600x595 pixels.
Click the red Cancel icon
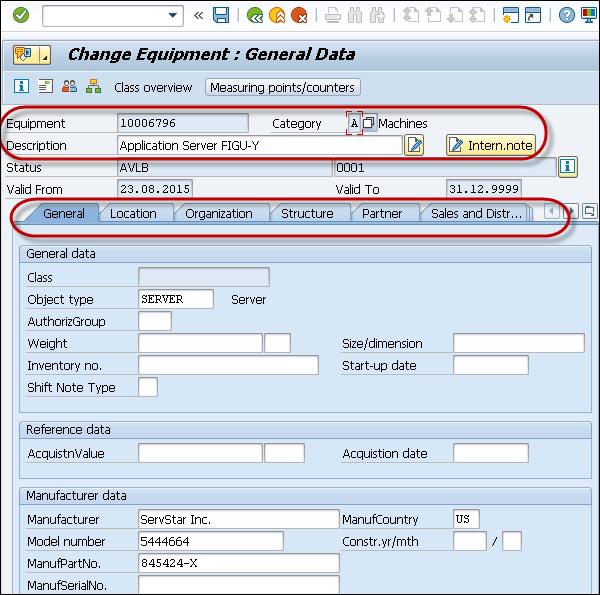point(299,16)
